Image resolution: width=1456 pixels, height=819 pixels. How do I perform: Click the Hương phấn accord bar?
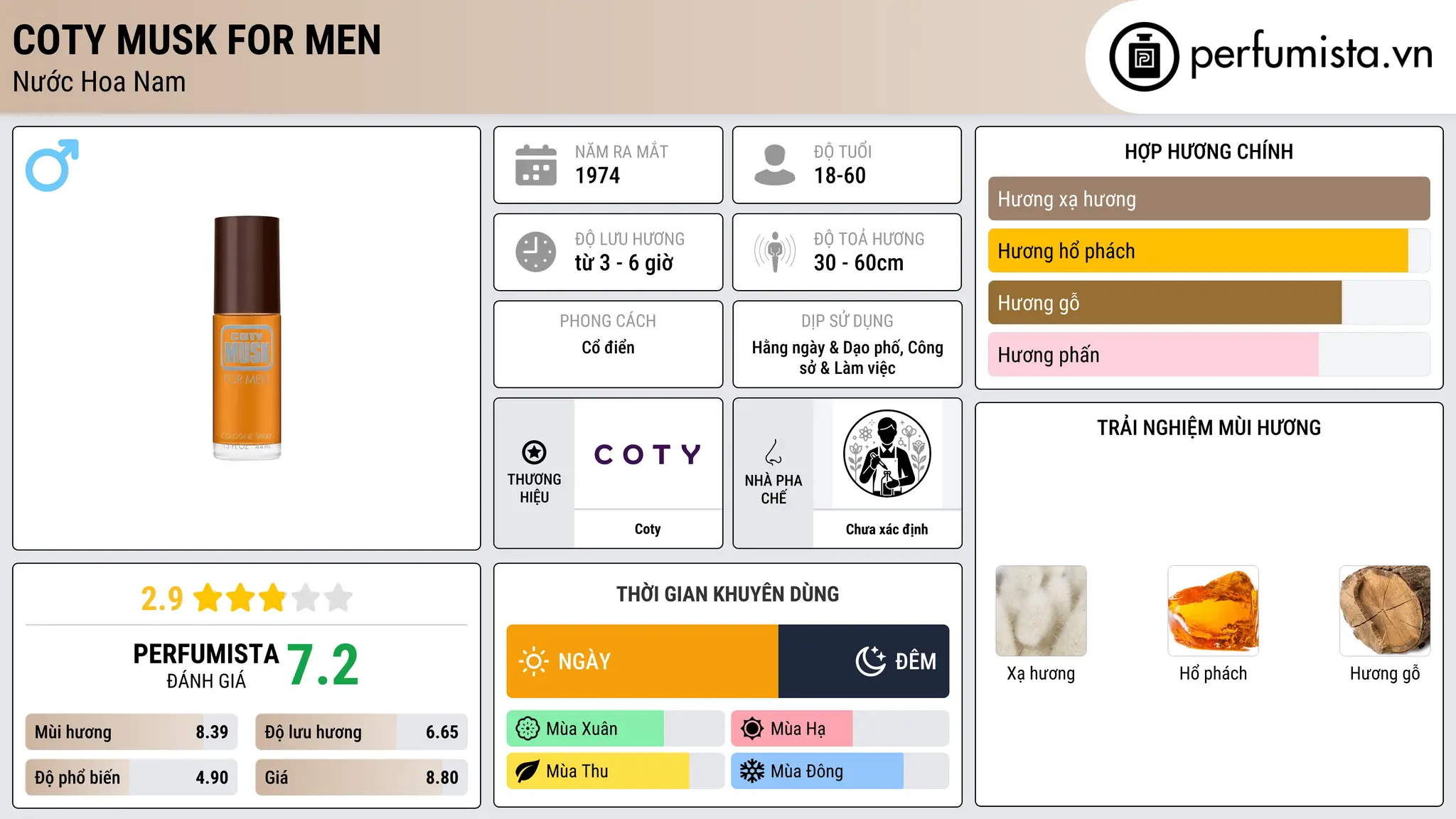tap(1209, 355)
